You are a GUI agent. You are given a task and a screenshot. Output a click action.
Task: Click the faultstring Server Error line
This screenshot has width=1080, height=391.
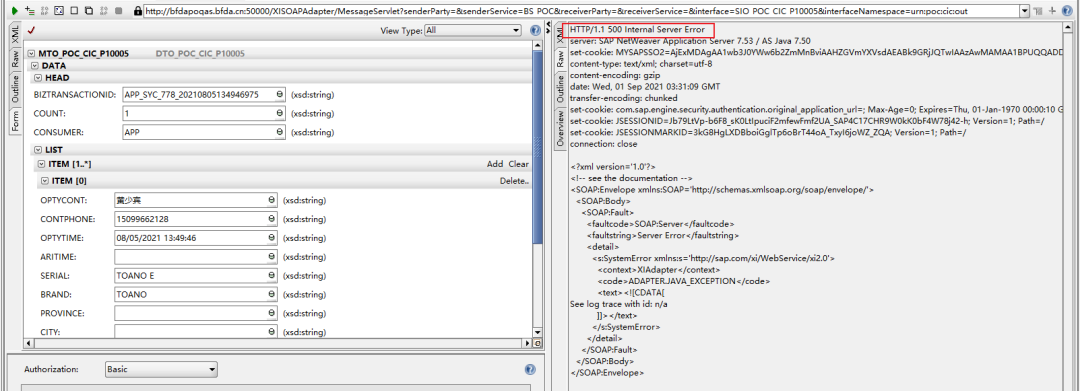pos(663,235)
